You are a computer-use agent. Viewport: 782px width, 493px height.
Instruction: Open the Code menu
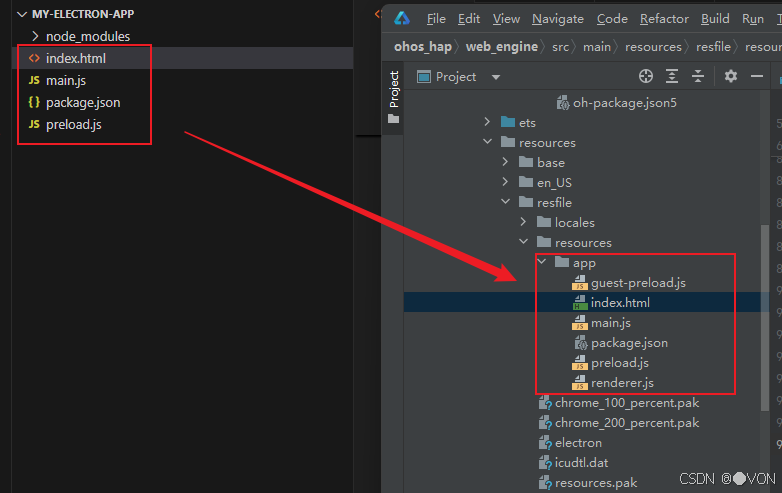click(612, 19)
